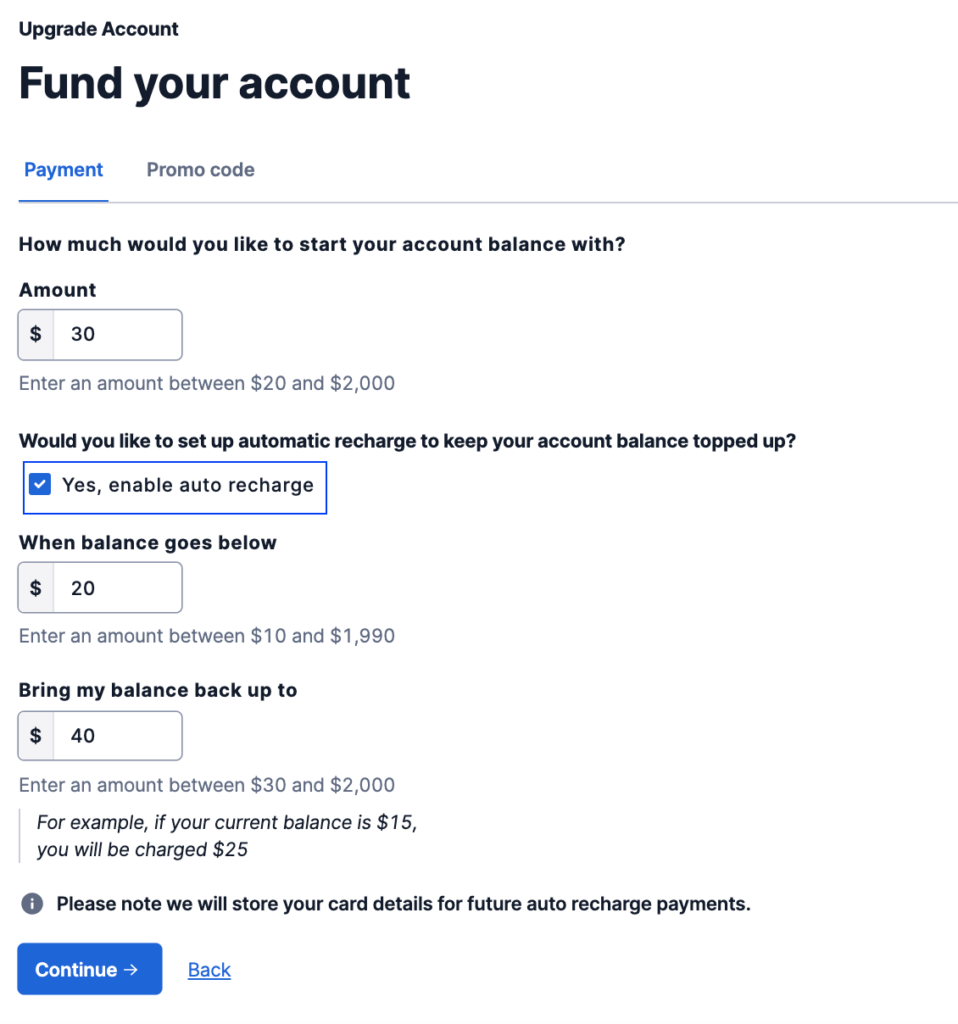
Task: Click the arrow icon inside Continue
Action: (131, 970)
